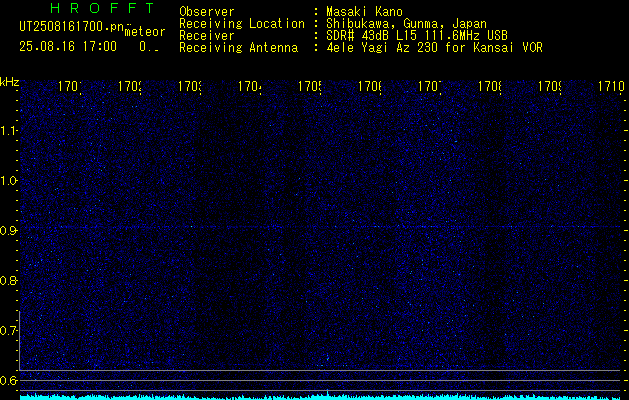Click the 1709 time marker
The image size is (629, 400).
pos(550,86)
